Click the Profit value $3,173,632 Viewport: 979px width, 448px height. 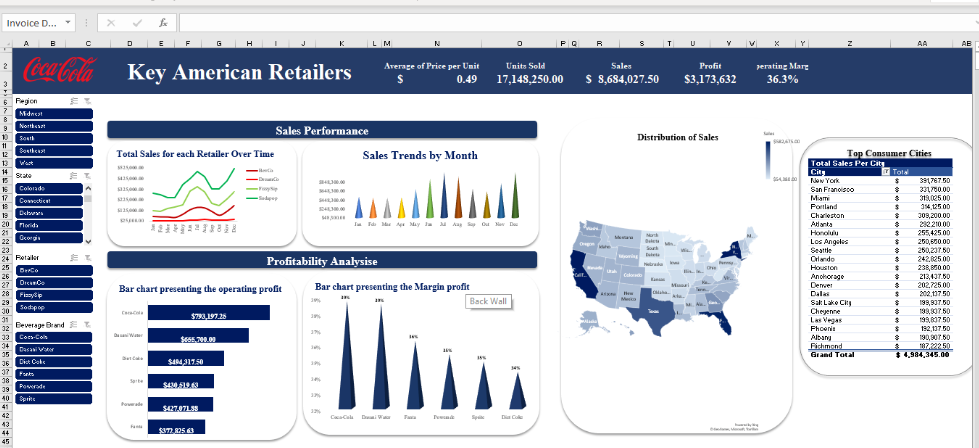710,79
